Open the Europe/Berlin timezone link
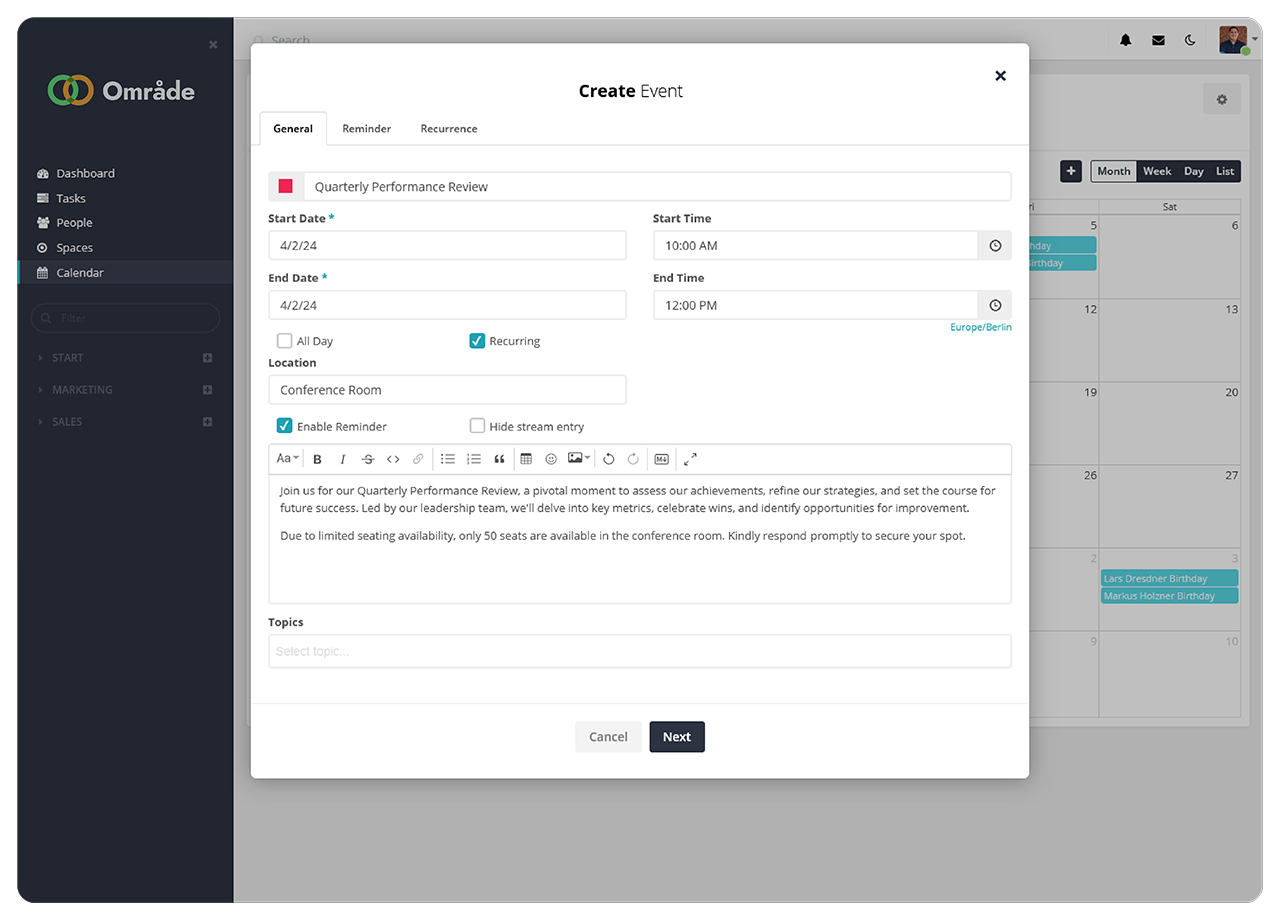Image resolution: width=1280 pixels, height=920 pixels. [x=980, y=327]
